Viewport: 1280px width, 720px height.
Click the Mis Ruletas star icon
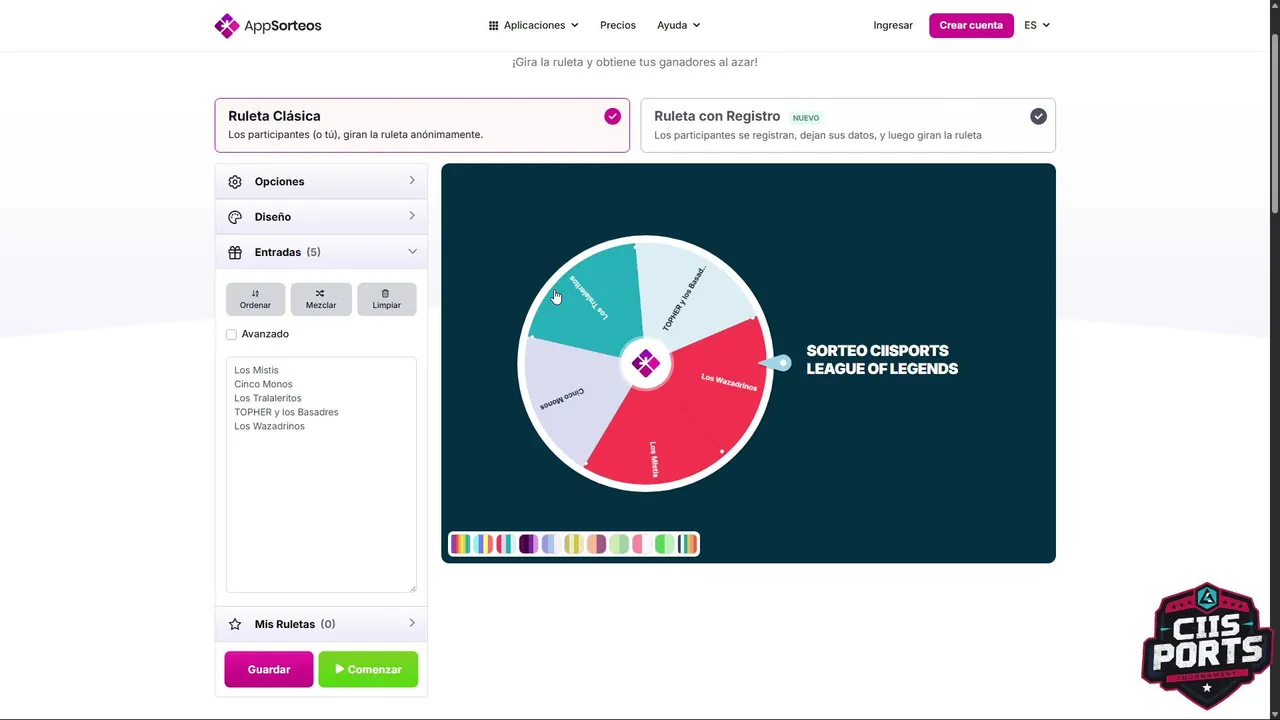pos(235,624)
